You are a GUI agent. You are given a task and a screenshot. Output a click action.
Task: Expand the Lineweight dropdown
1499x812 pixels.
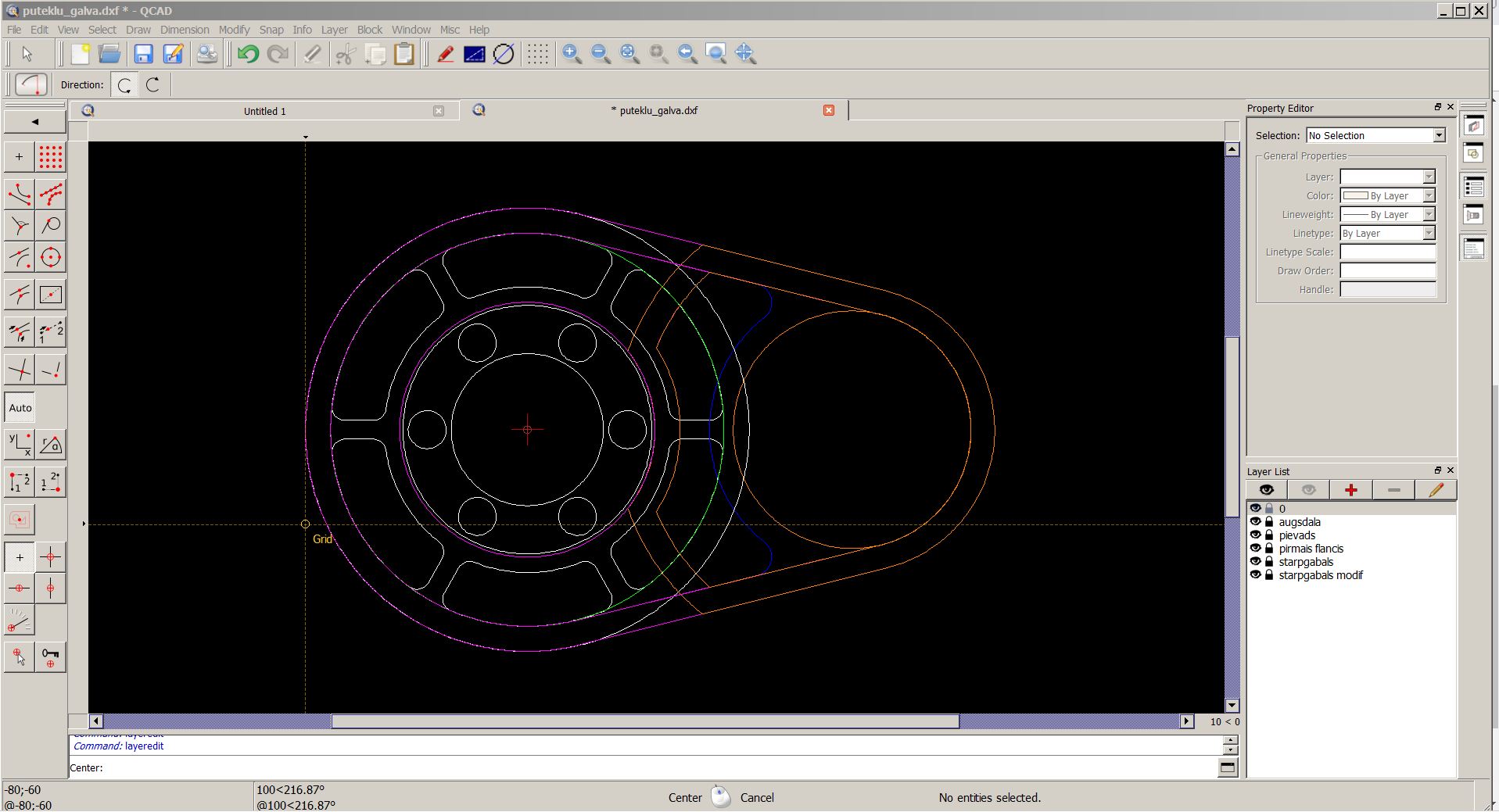click(1429, 215)
